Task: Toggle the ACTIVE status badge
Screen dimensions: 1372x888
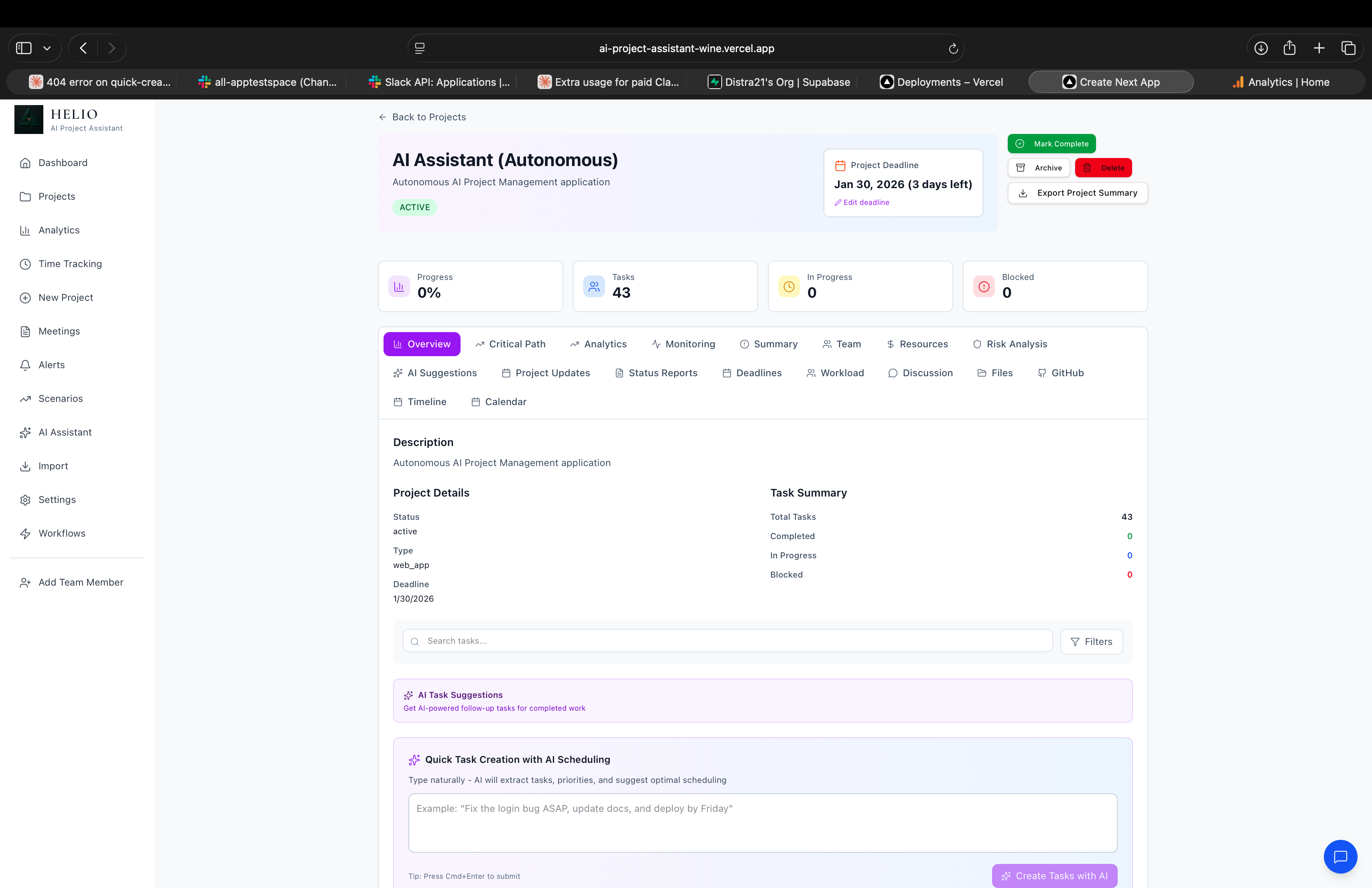Action: tap(414, 207)
